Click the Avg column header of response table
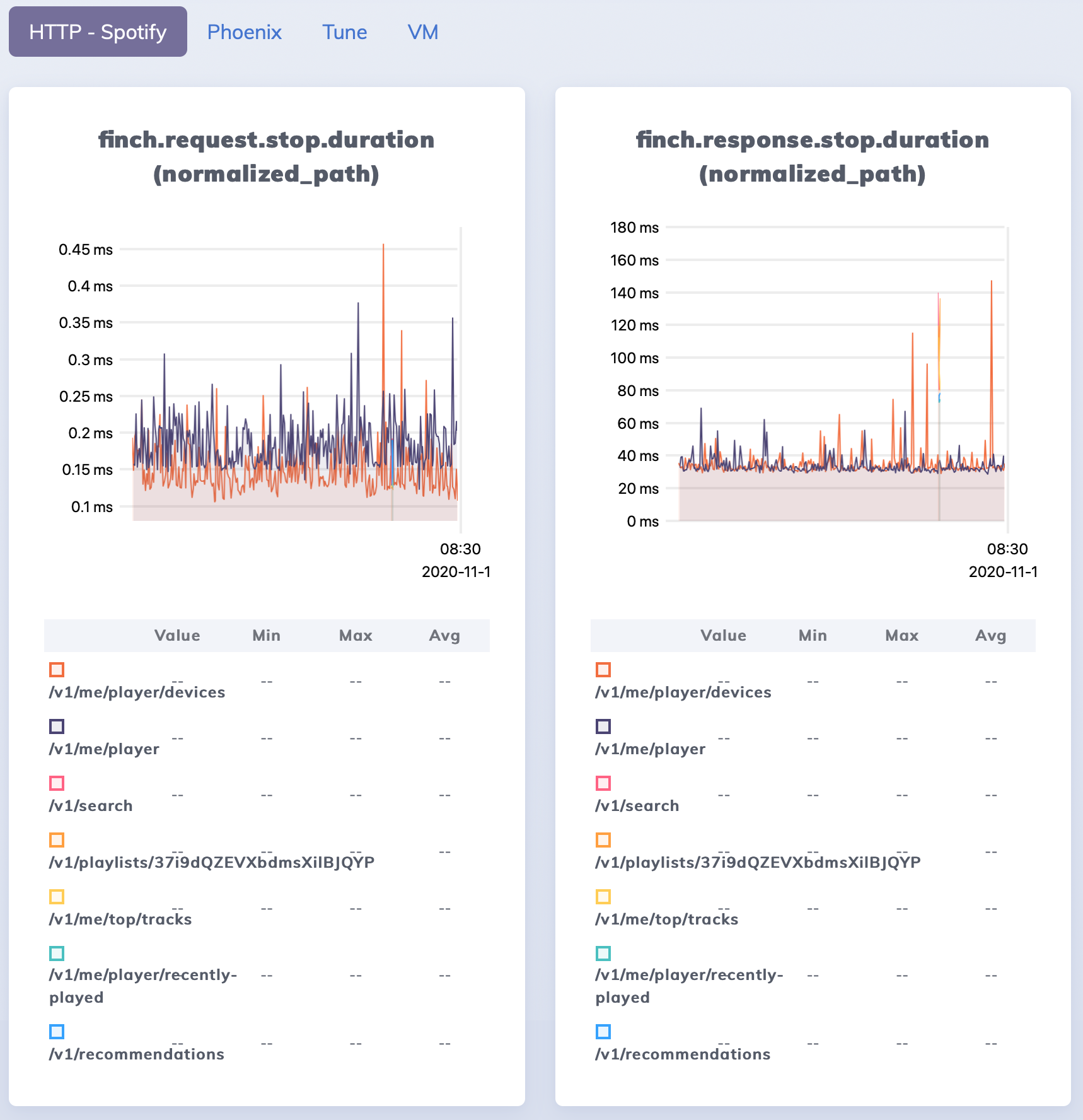This screenshot has width=1083, height=1120. tap(991, 635)
